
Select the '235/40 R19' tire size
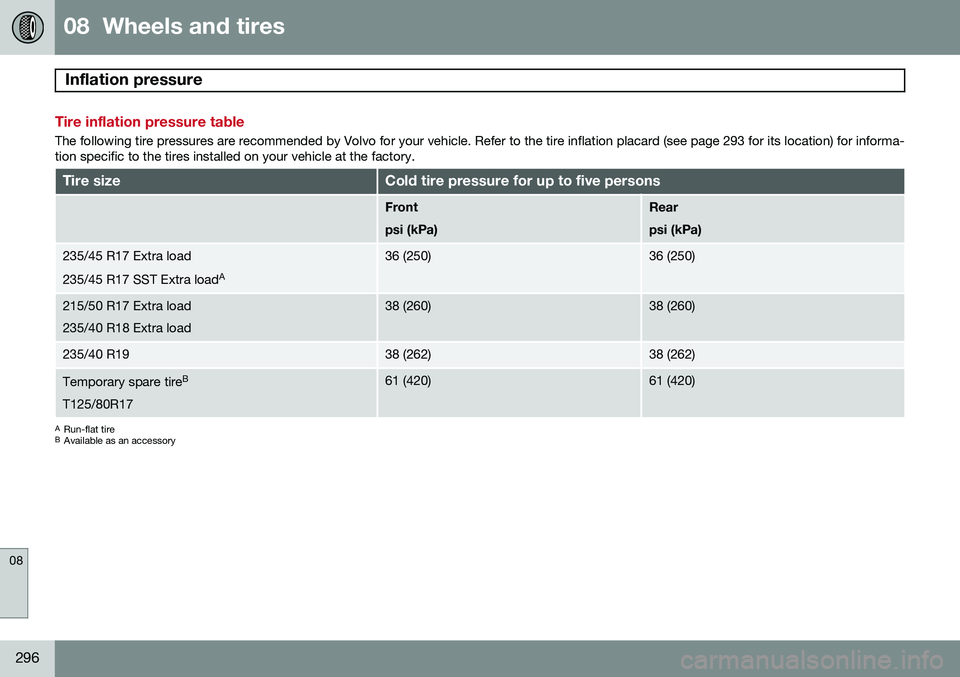(96, 354)
